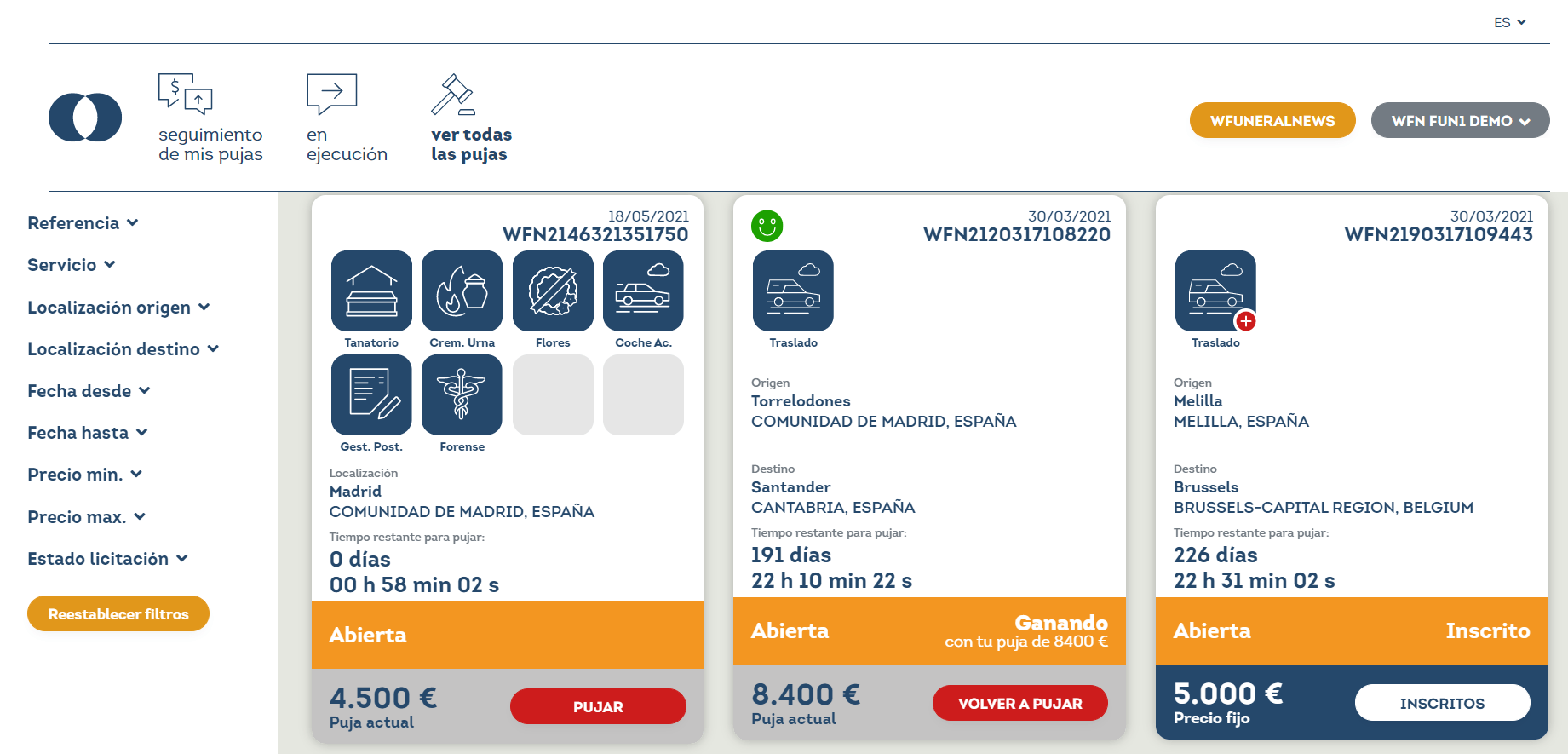Click the INSCRITOS button
Viewport: 1568px width, 754px height.
tap(1442, 703)
